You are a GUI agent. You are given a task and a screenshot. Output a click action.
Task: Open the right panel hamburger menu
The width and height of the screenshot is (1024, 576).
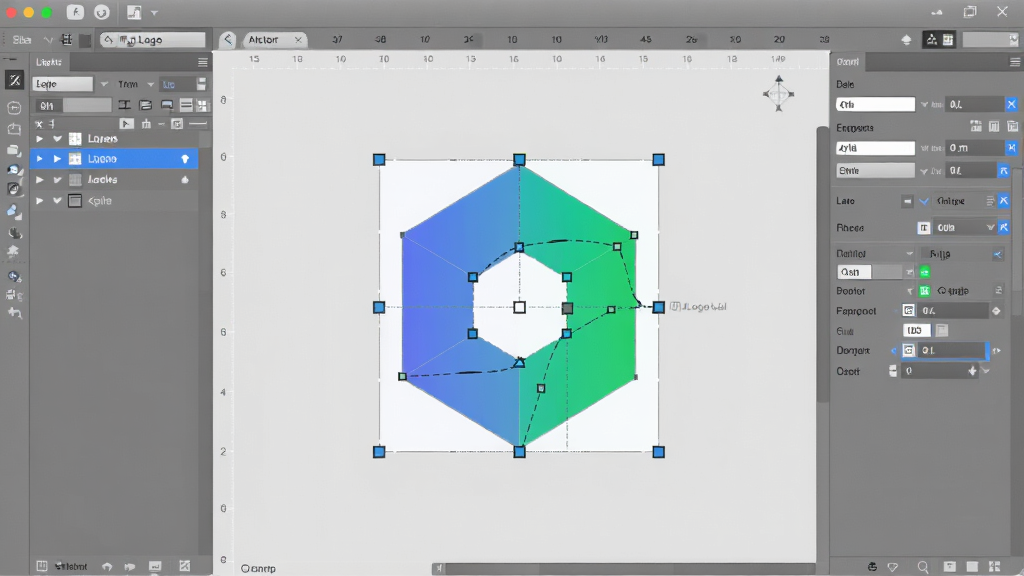pos(1014,62)
